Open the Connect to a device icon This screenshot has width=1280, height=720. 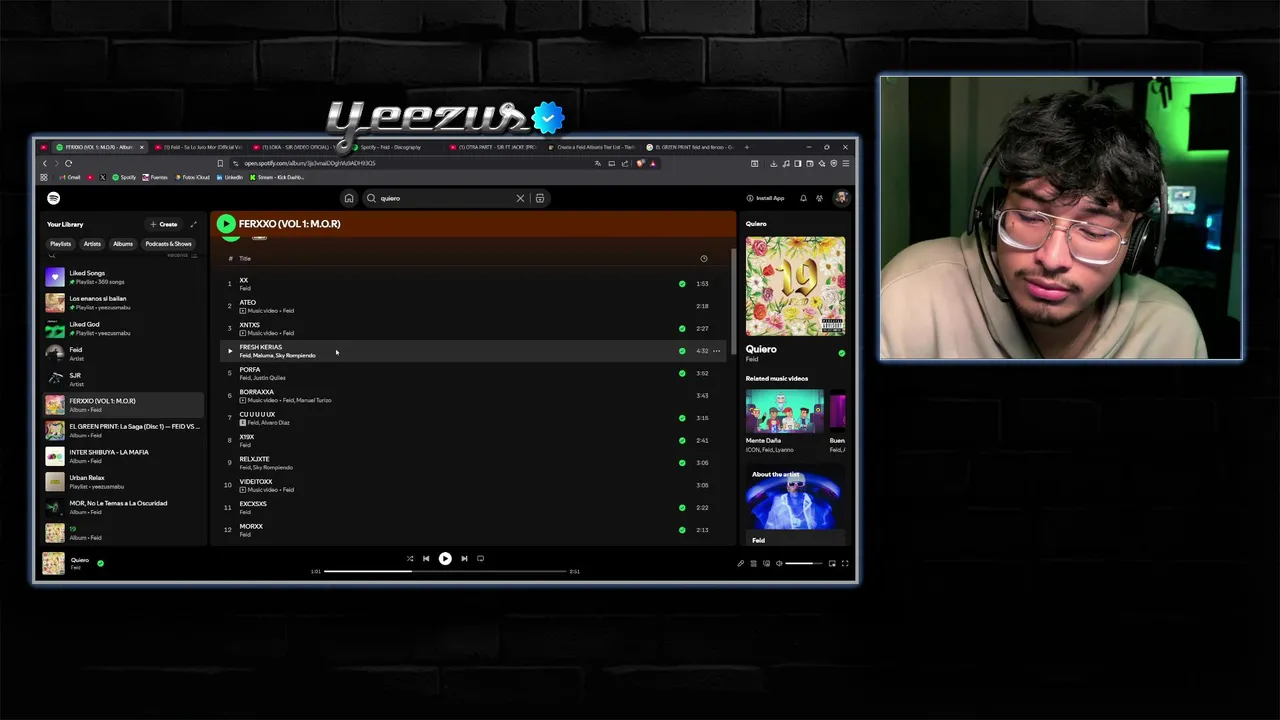tap(766, 564)
